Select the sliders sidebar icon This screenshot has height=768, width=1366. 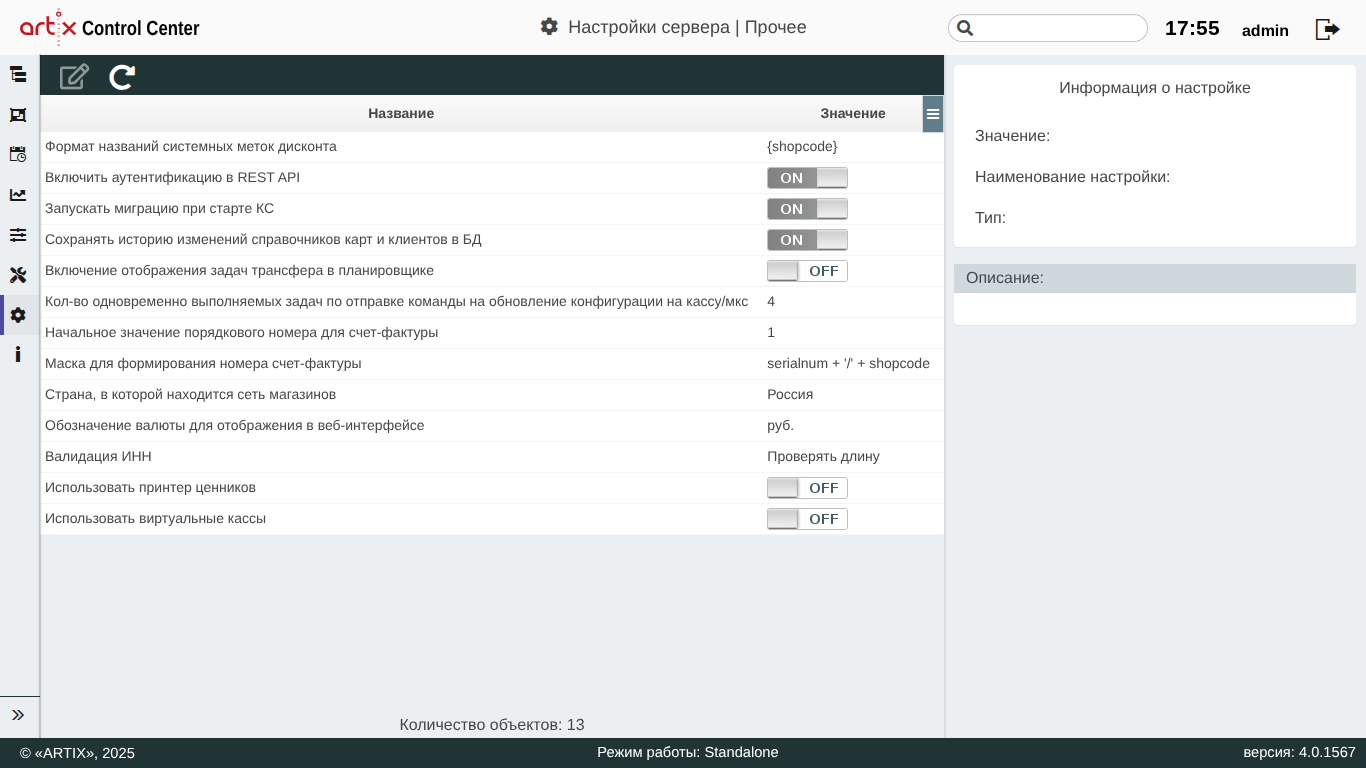point(18,235)
